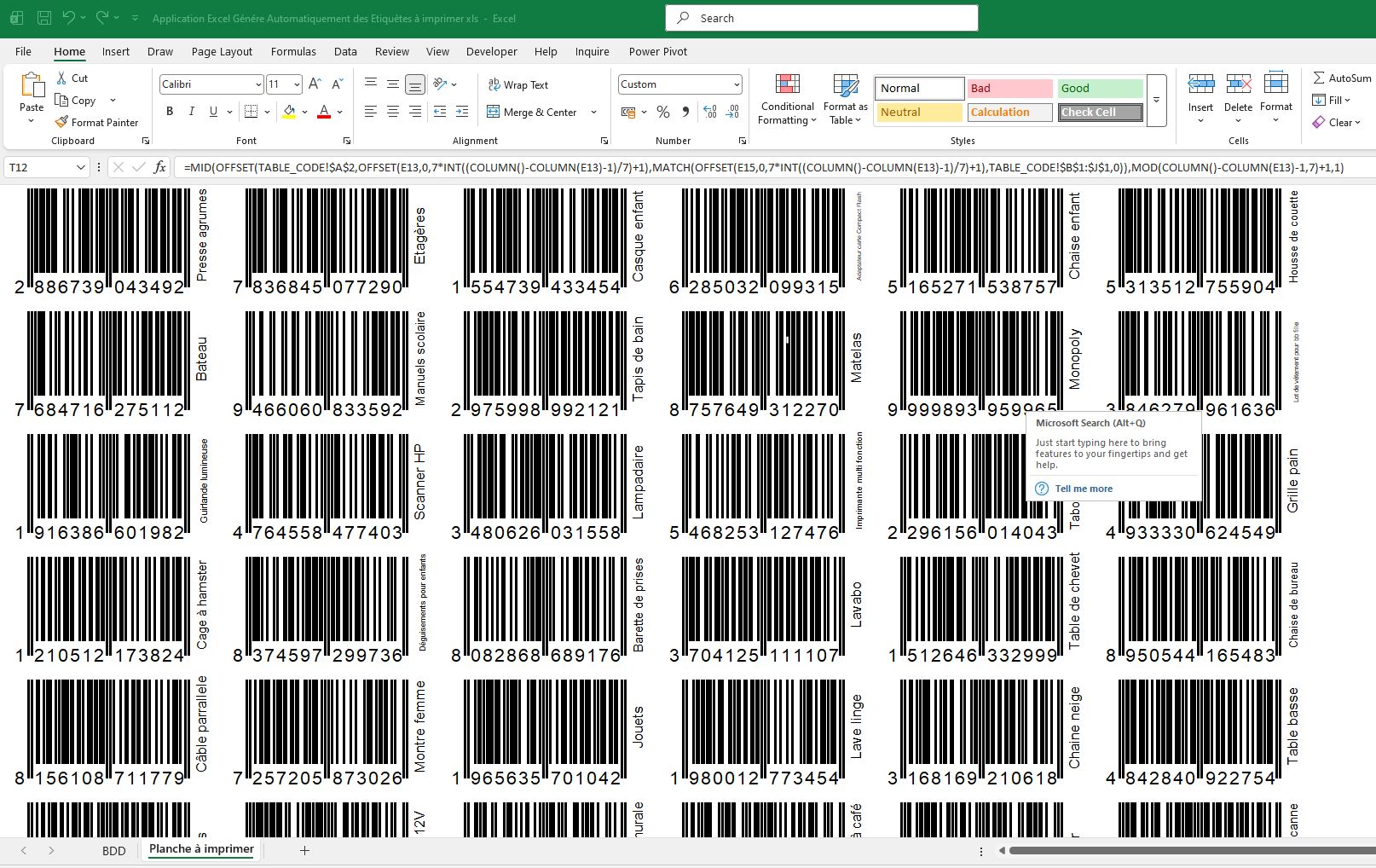The image size is (1376, 868).
Task: Open the Calibri font name dropdown
Action: click(258, 84)
